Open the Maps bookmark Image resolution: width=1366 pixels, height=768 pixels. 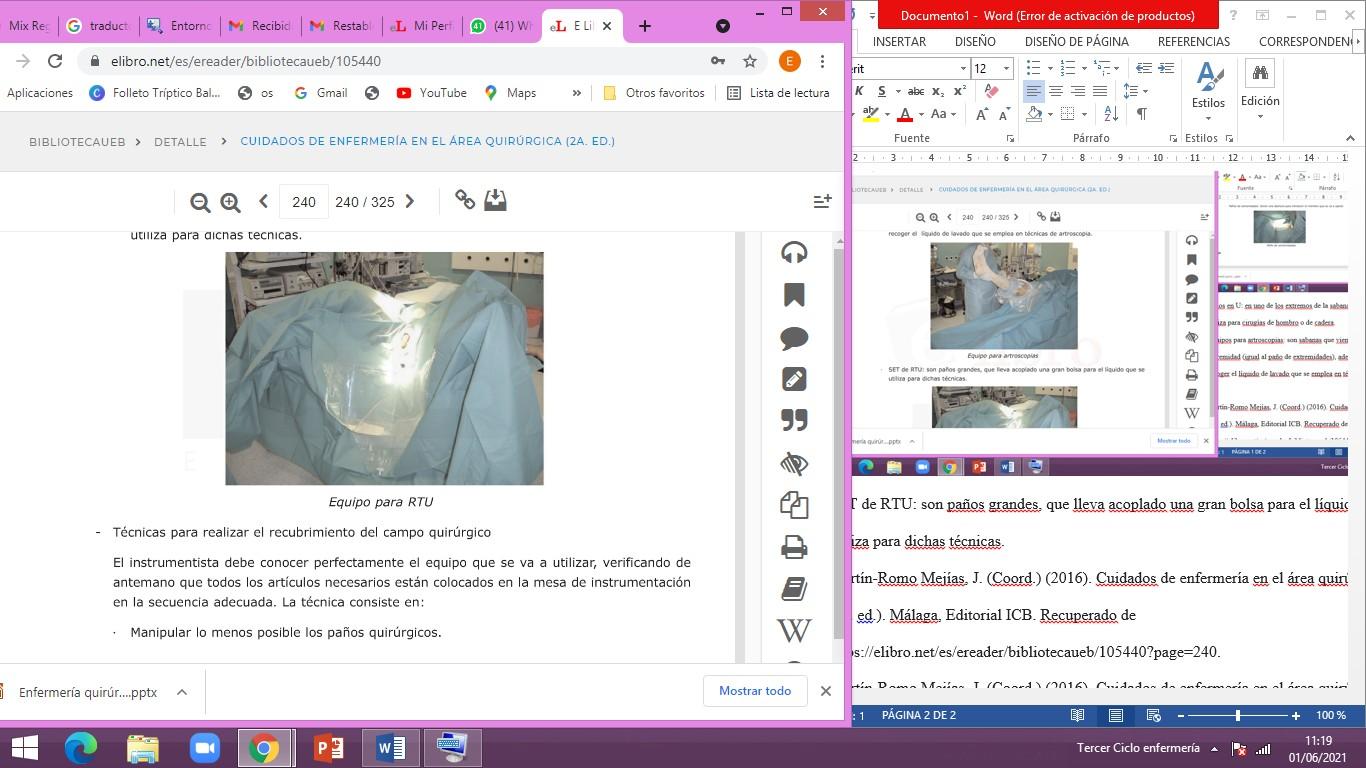click(x=510, y=93)
